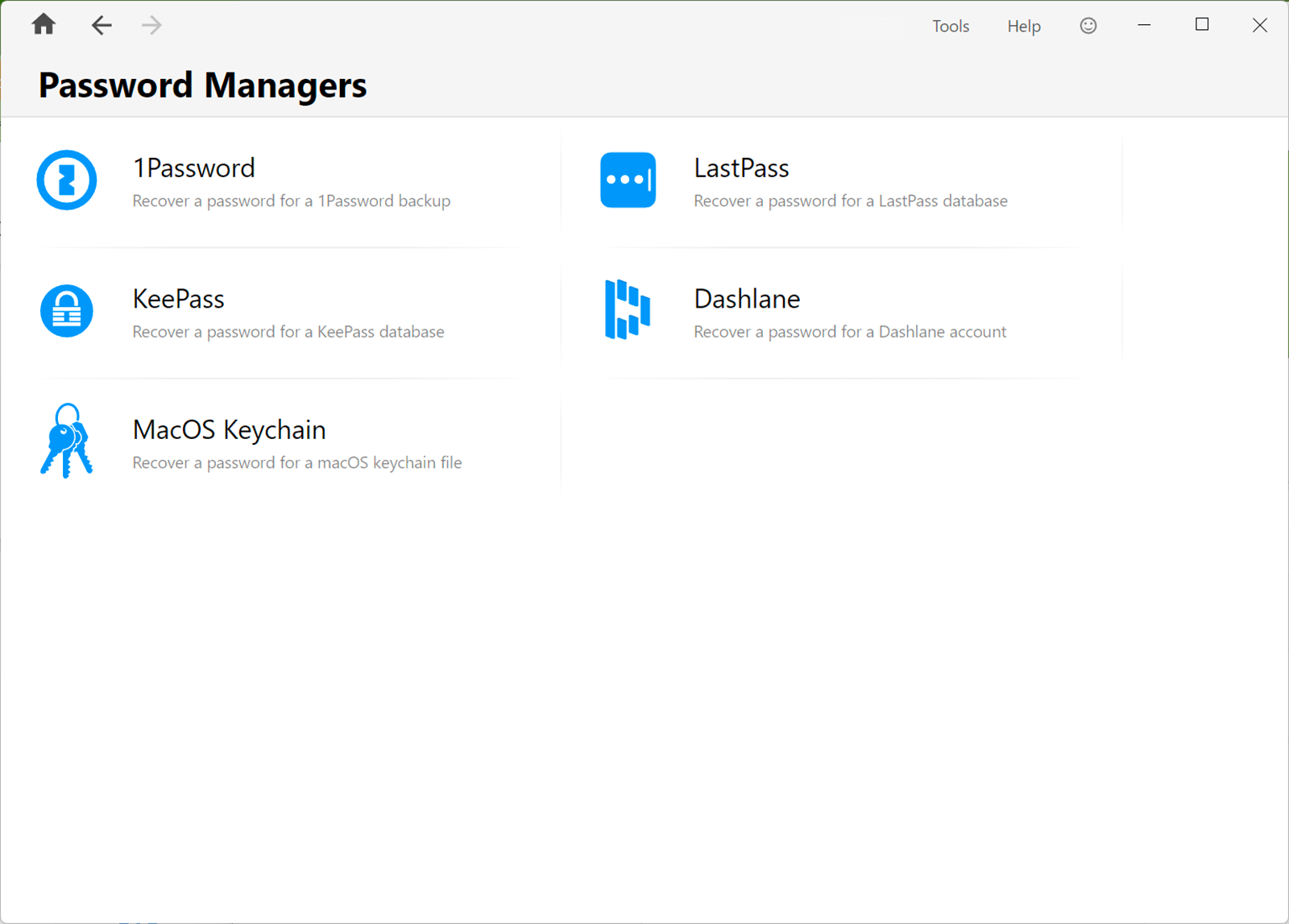The image size is (1289, 924).
Task: Open 1Password backup recovery
Action: (x=193, y=168)
